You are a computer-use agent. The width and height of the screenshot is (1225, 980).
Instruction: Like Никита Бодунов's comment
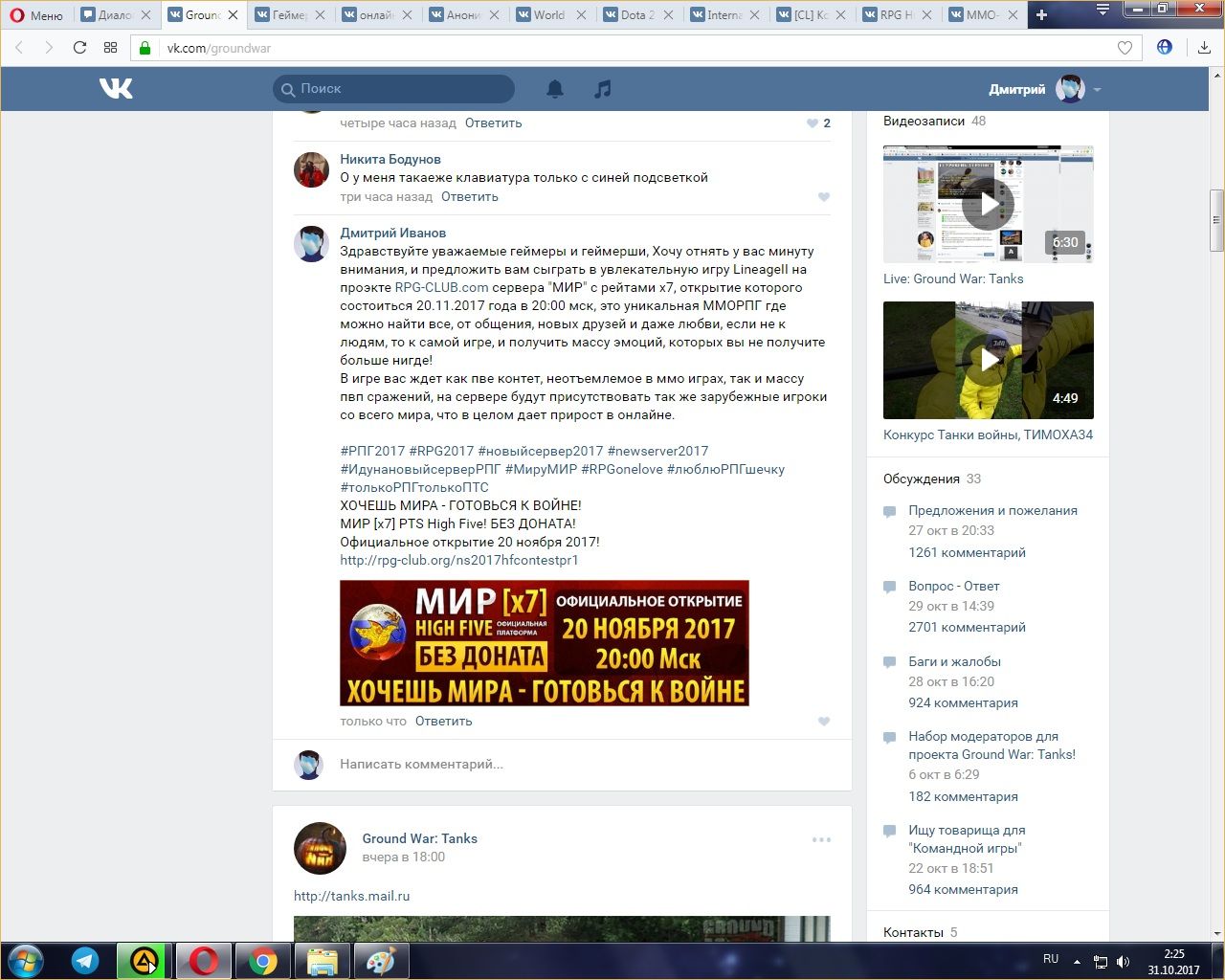point(824,197)
